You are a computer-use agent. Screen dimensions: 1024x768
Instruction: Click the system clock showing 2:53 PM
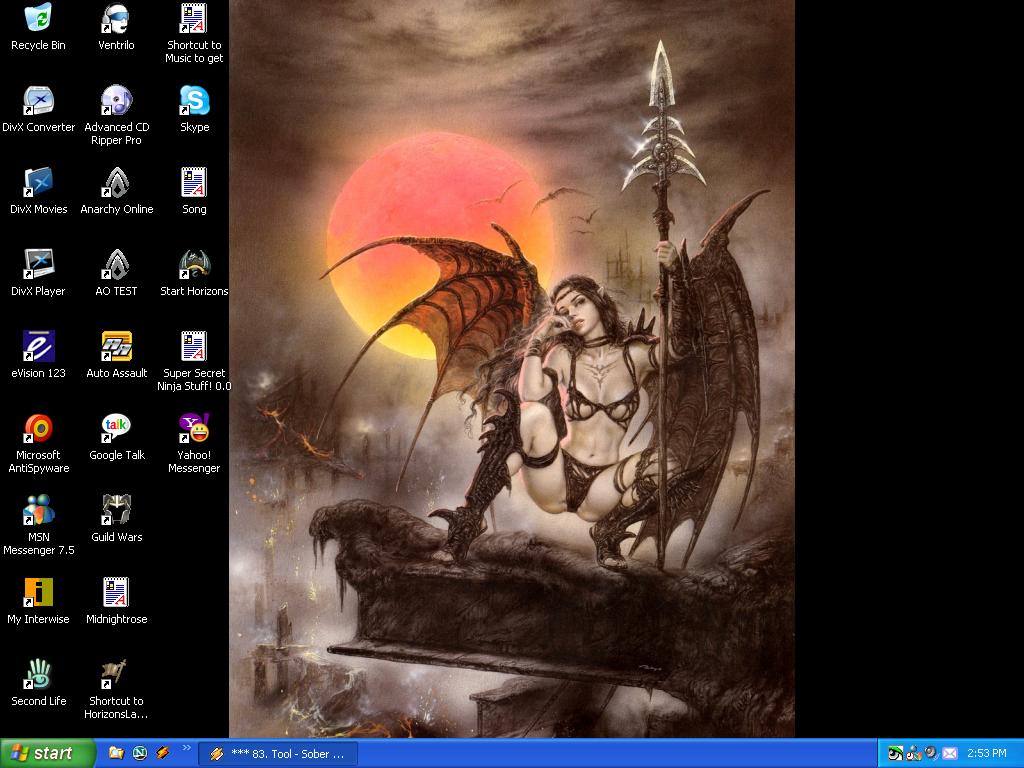[987, 753]
